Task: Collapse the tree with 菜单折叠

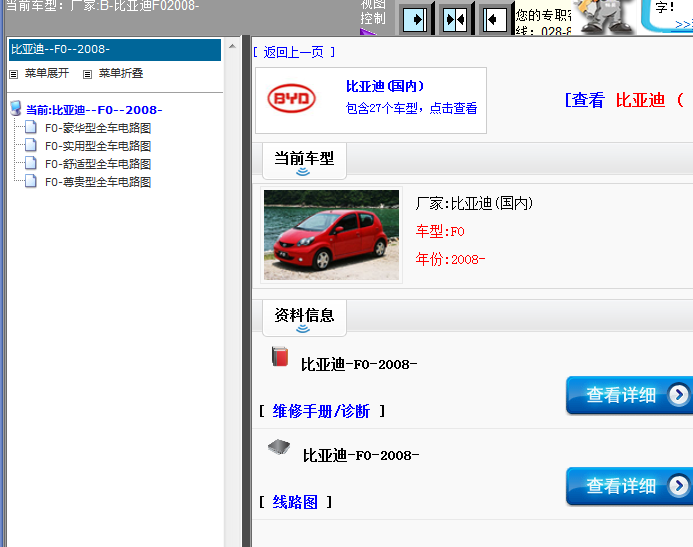Action: click(x=121, y=73)
